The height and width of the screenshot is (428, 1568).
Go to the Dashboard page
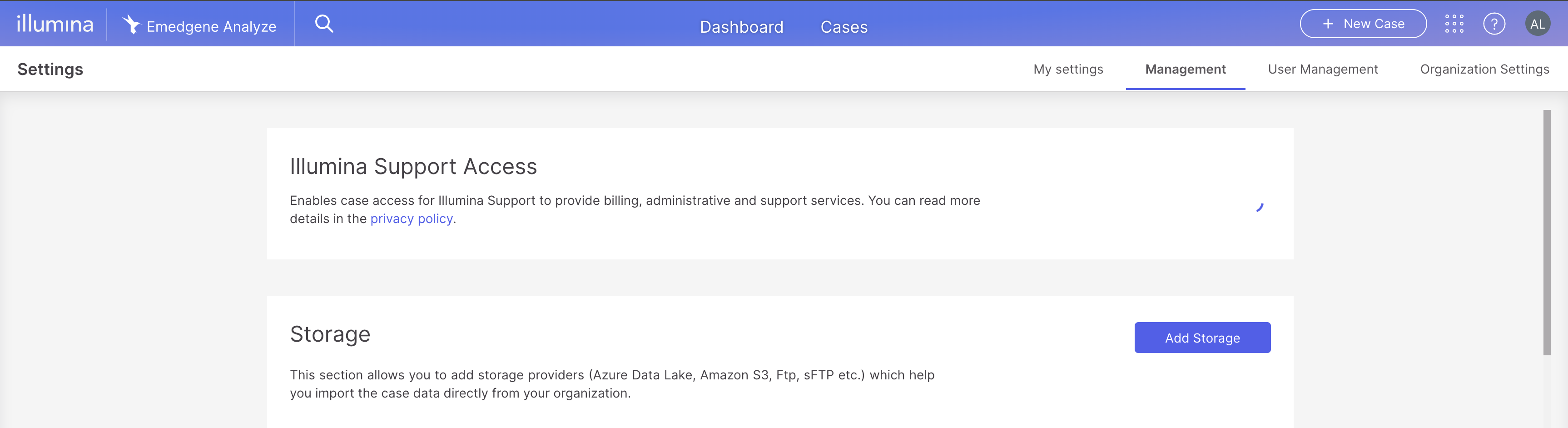click(741, 27)
